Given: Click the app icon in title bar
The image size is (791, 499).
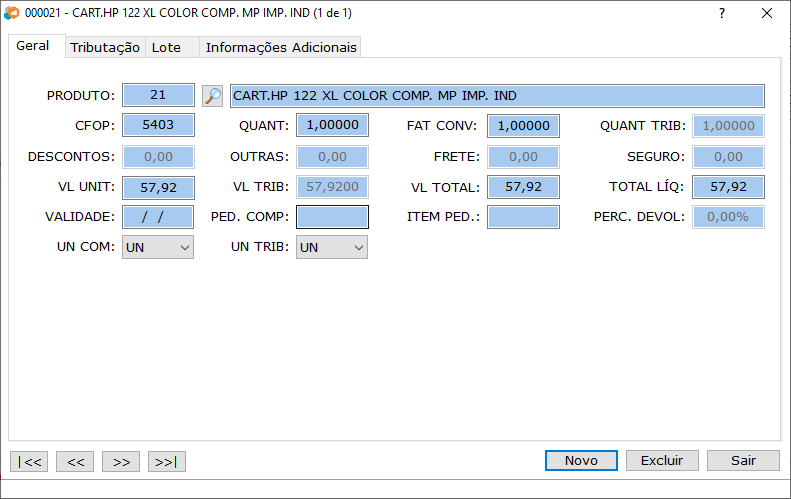Looking at the screenshot, I should (x=12, y=14).
